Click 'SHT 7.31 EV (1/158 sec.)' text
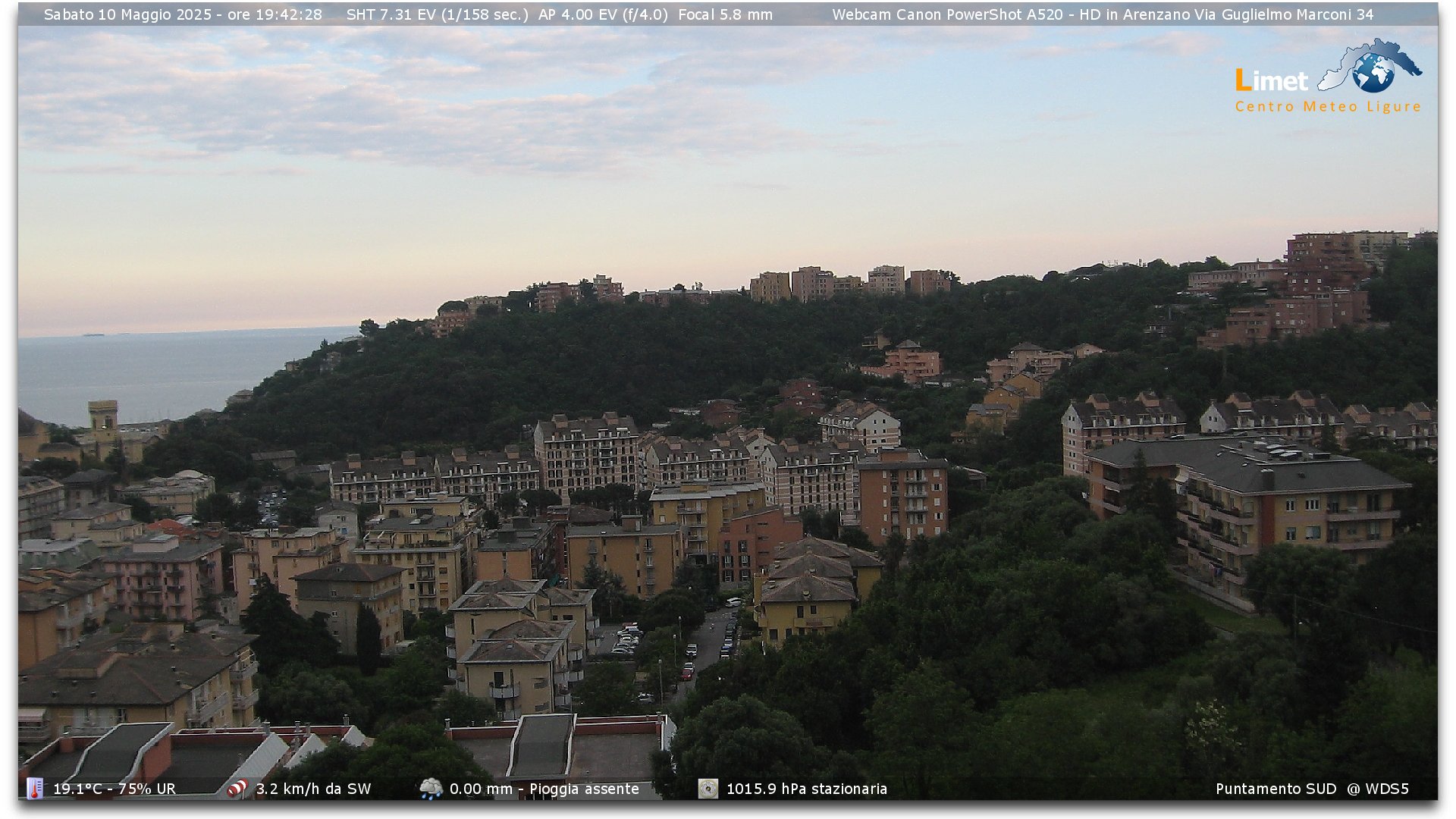 [x=437, y=14]
